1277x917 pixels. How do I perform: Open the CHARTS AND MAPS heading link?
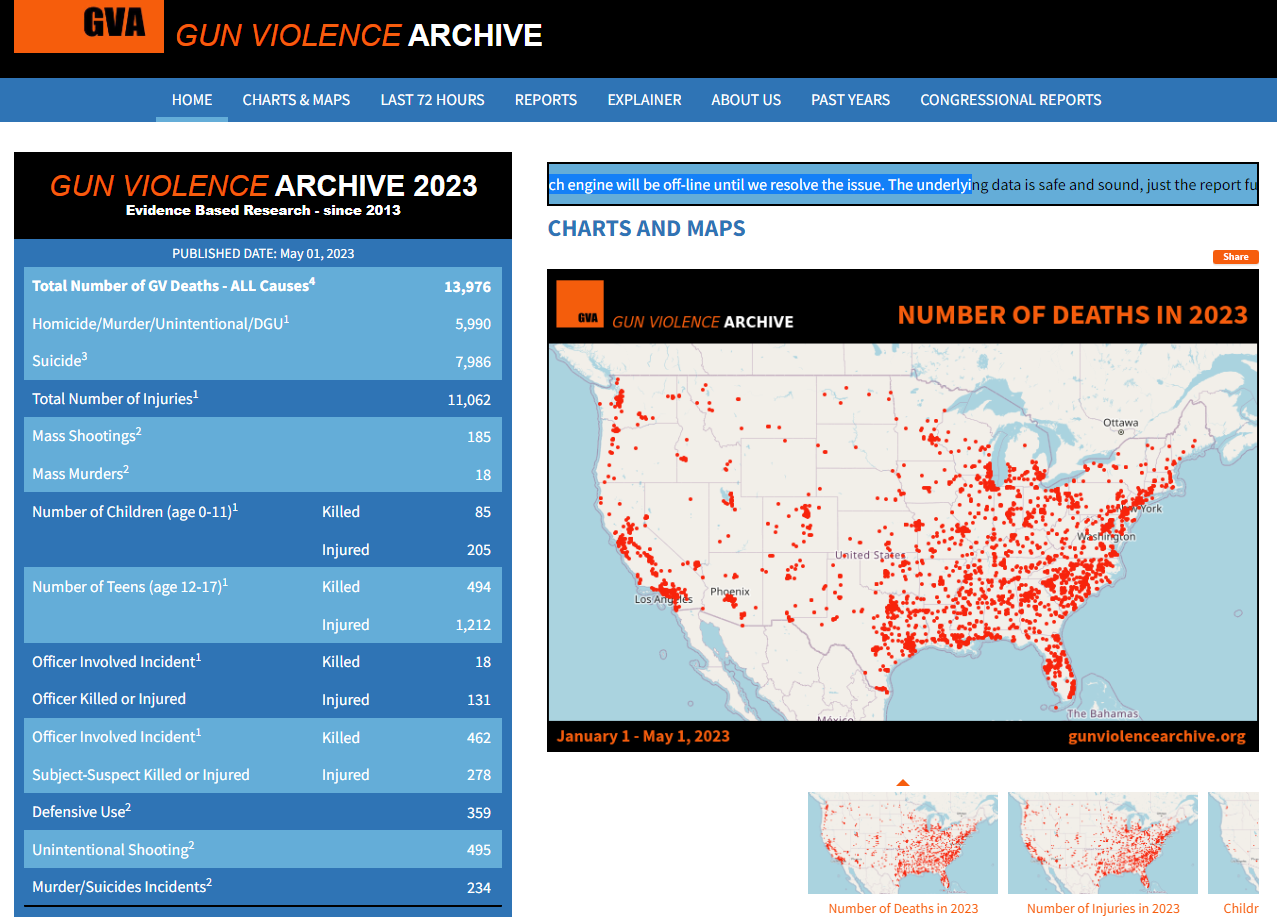(x=646, y=228)
